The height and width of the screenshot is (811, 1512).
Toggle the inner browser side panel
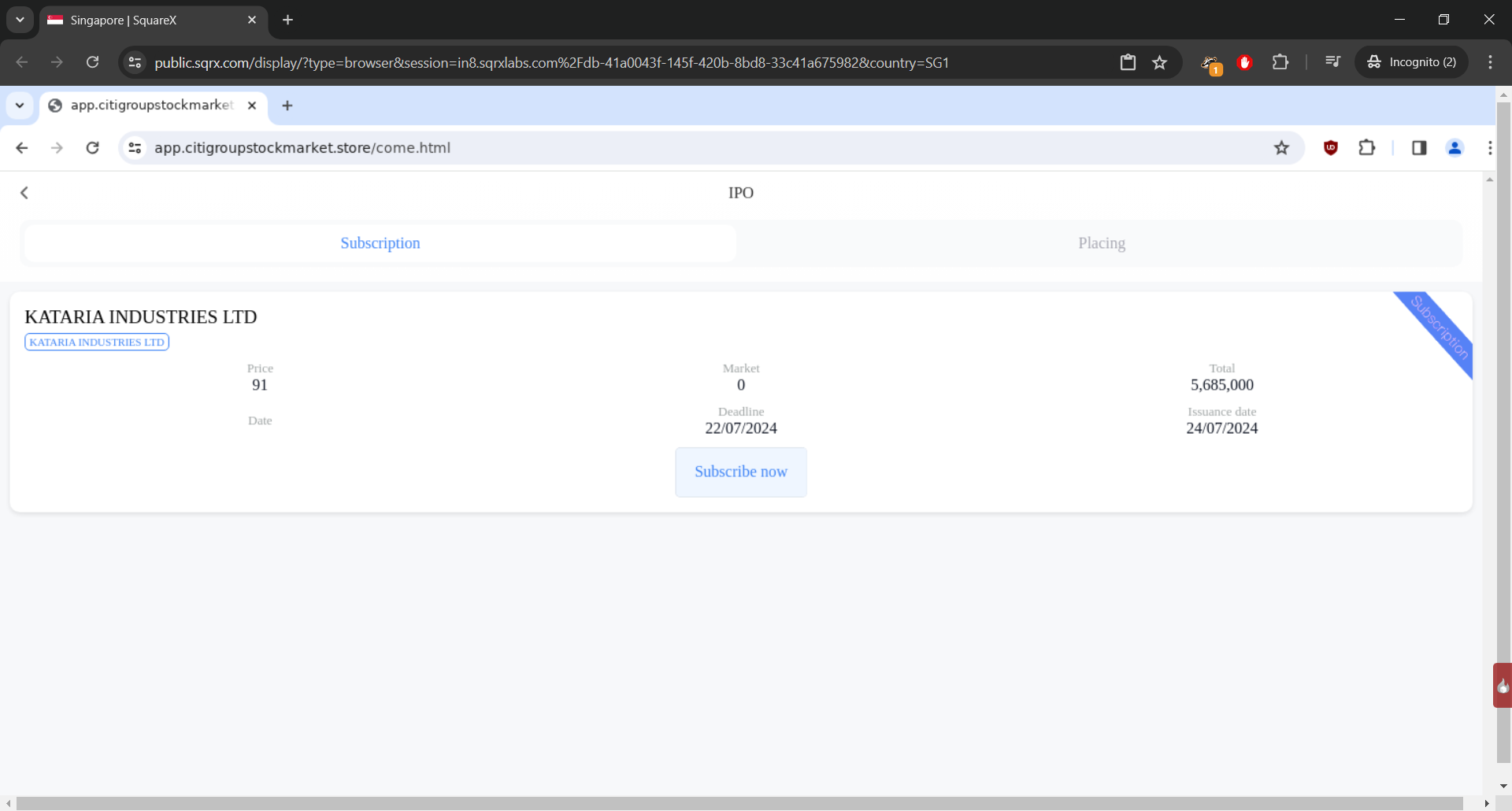click(1419, 148)
